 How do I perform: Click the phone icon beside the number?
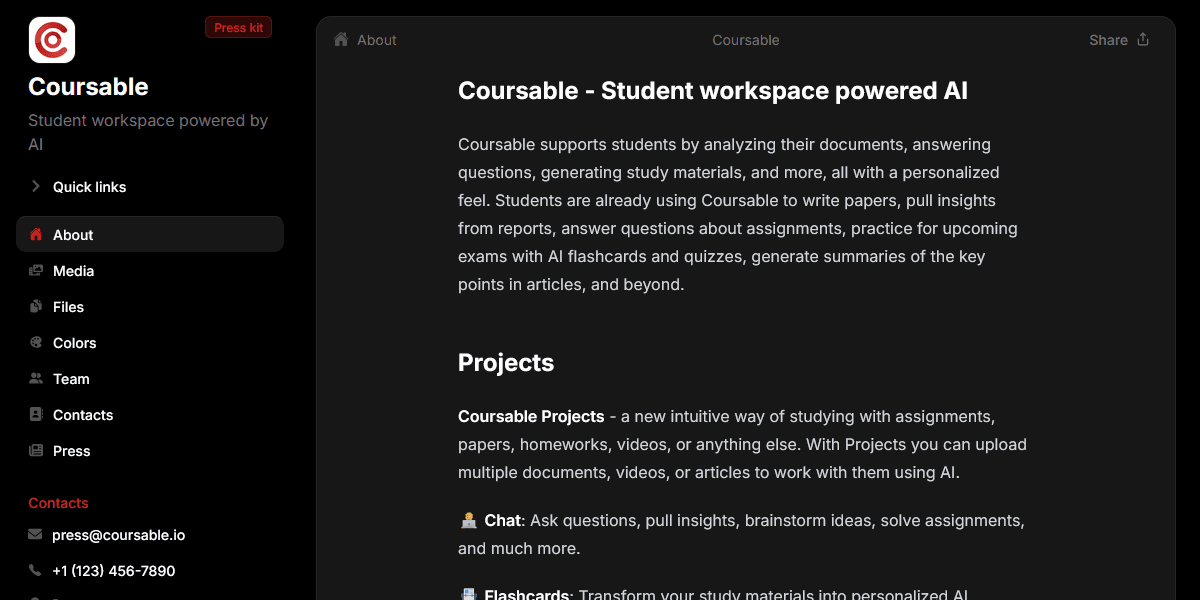click(x=36, y=571)
